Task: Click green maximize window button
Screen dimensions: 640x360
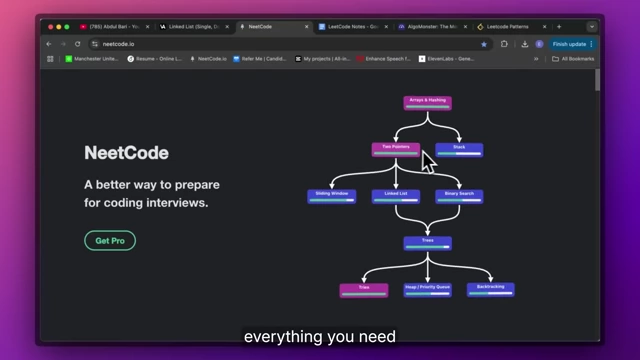Action: [x=67, y=27]
